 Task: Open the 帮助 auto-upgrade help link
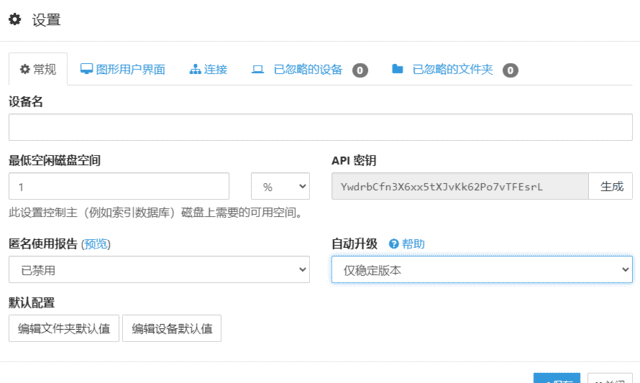point(413,244)
